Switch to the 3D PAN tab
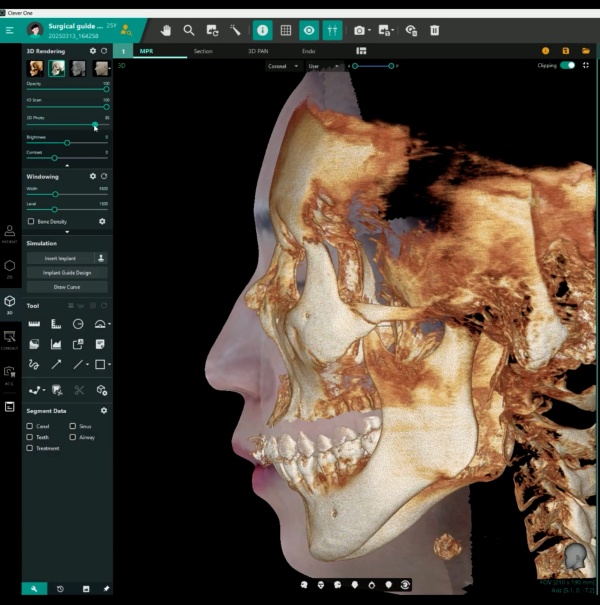600x605 pixels. pos(259,50)
